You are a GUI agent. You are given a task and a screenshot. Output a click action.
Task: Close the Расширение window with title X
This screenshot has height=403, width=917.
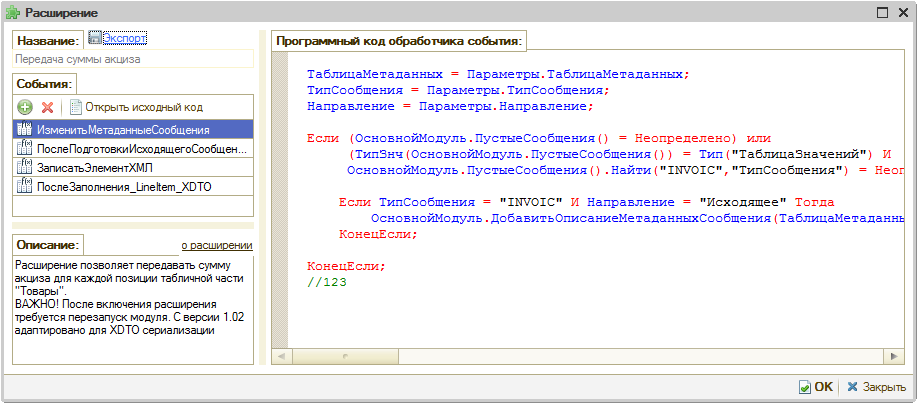point(903,12)
